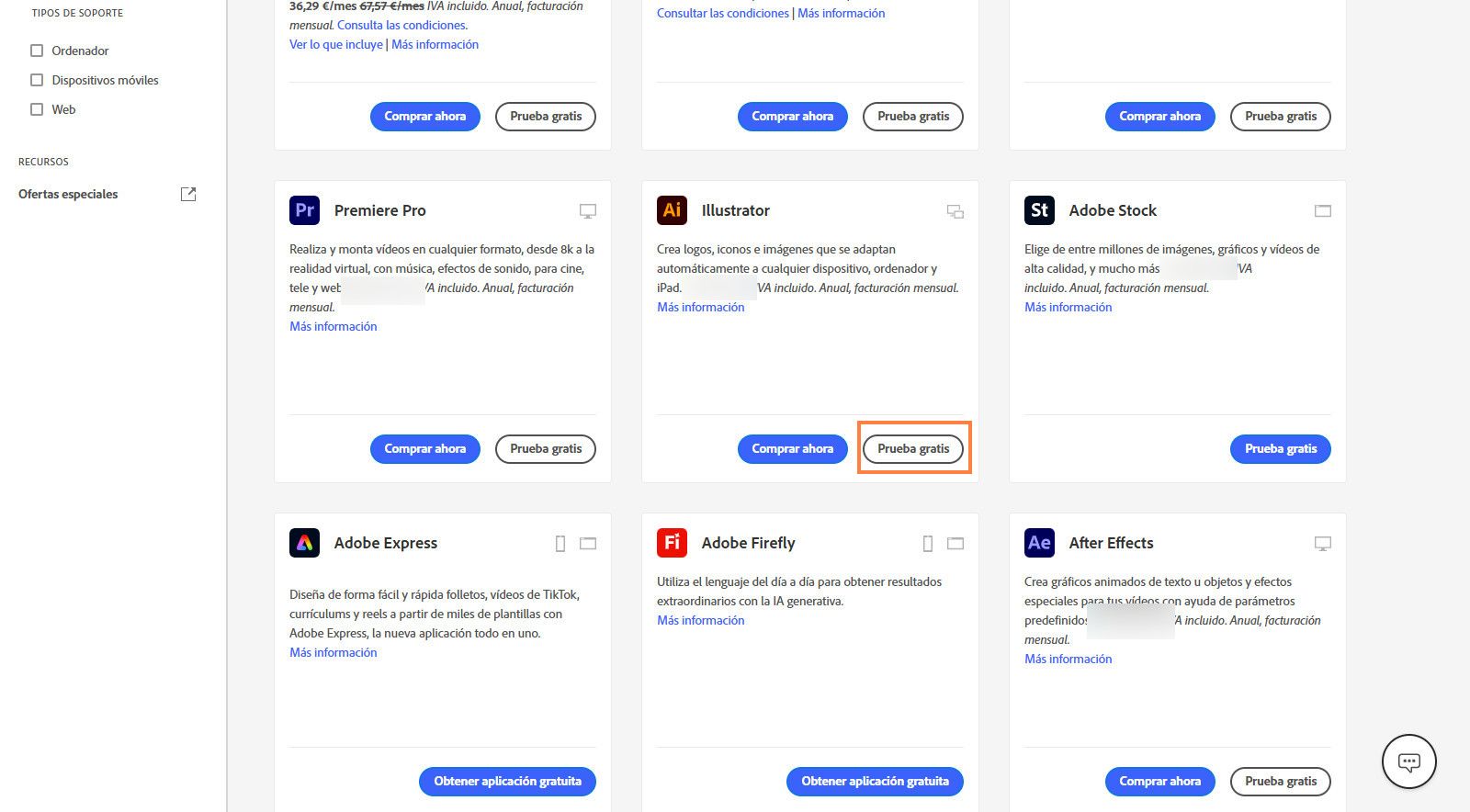Open Más información under Premiere Pro
1470x812 pixels.
click(x=334, y=326)
